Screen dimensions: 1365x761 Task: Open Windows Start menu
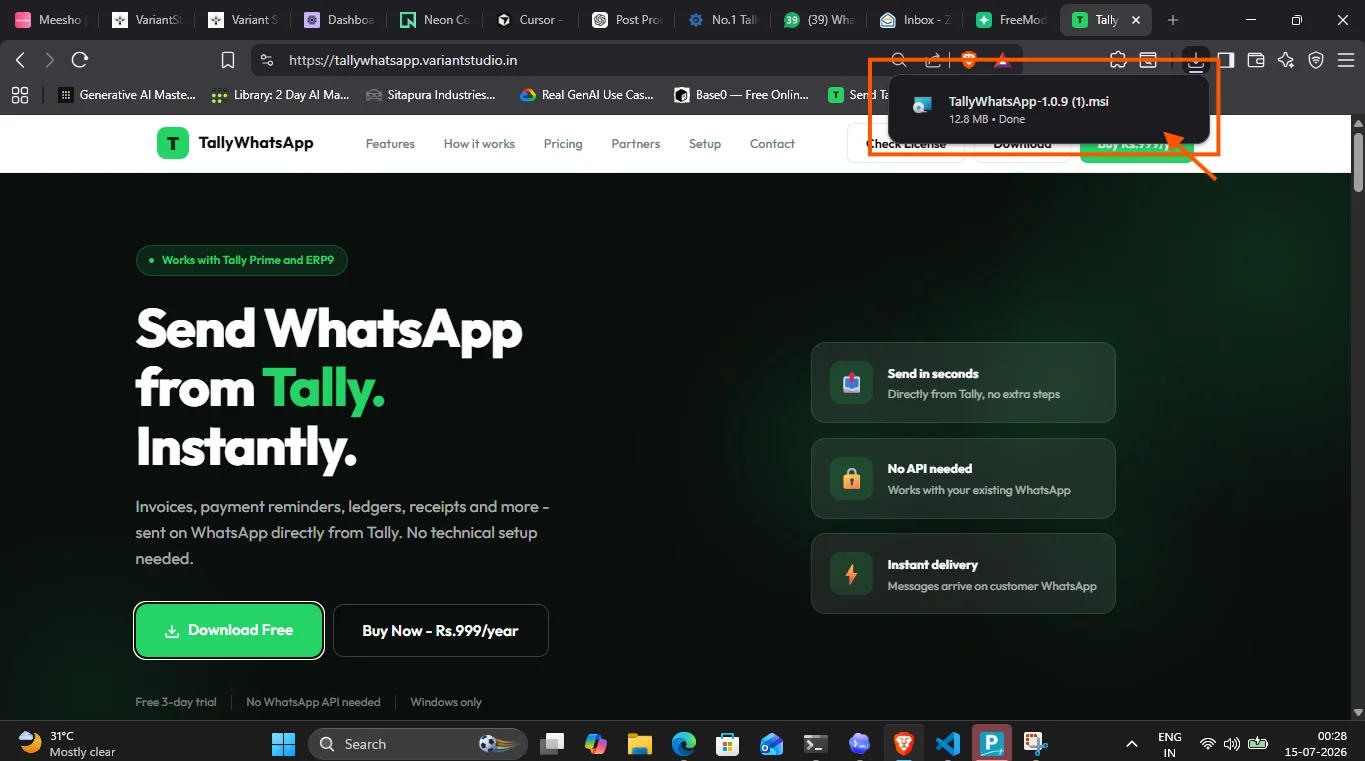(284, 744)
